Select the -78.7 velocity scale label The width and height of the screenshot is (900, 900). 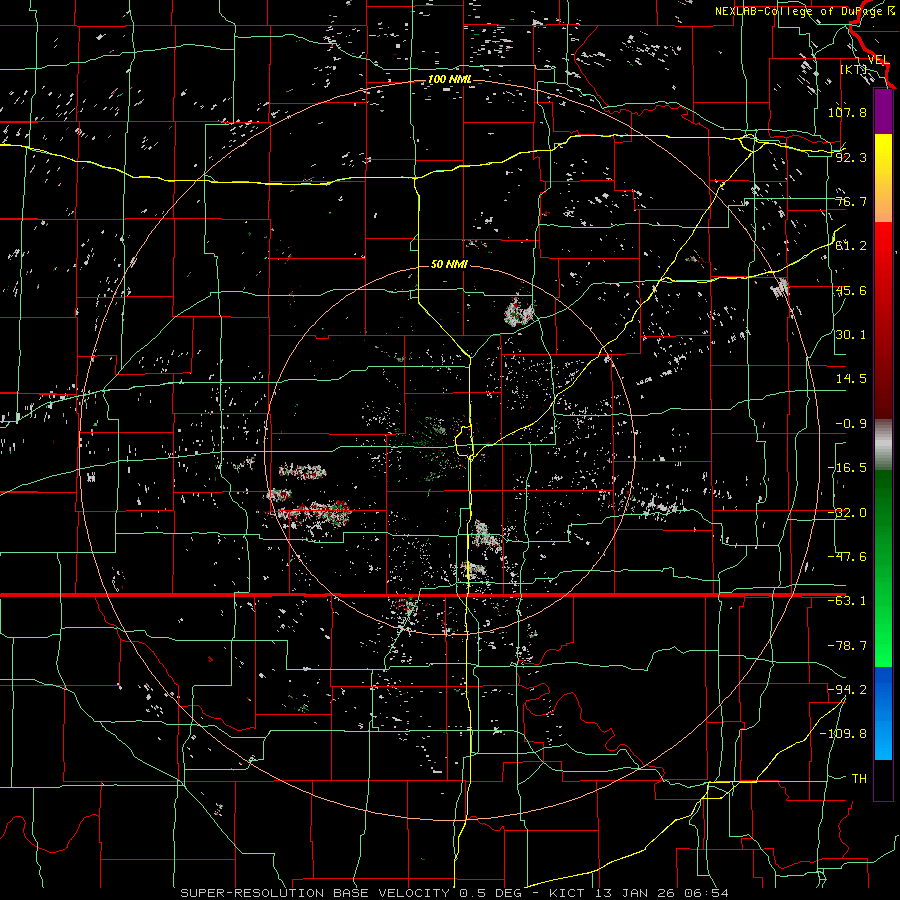point(847,646)
